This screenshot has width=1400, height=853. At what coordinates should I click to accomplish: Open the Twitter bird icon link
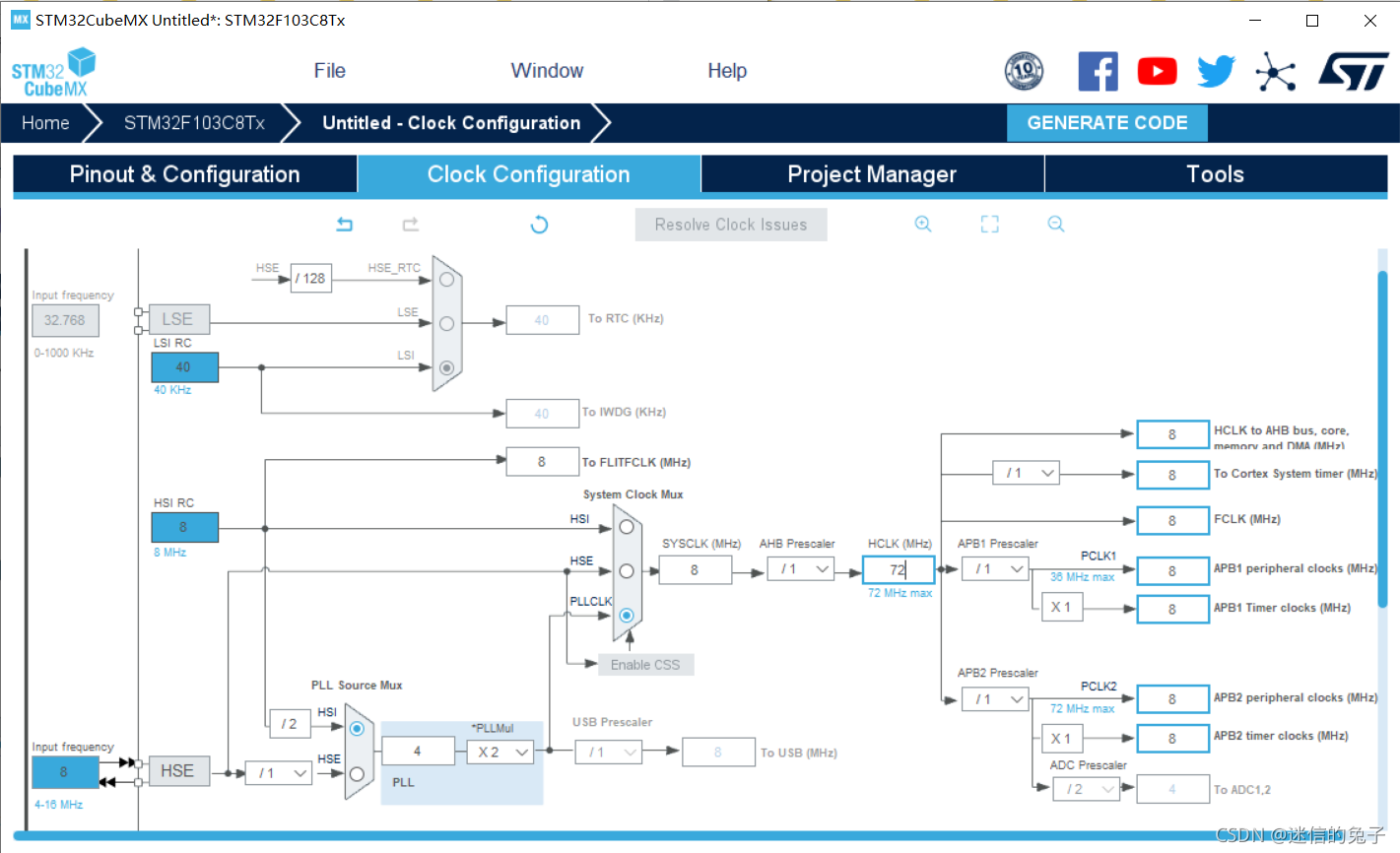1217,71
